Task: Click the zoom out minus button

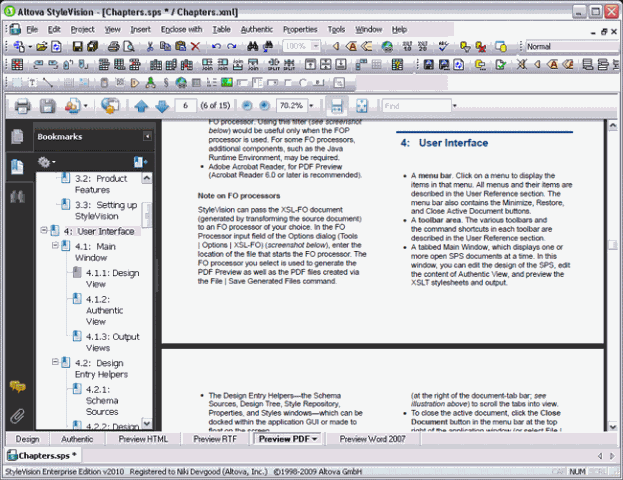Action: tap(247, 106)
